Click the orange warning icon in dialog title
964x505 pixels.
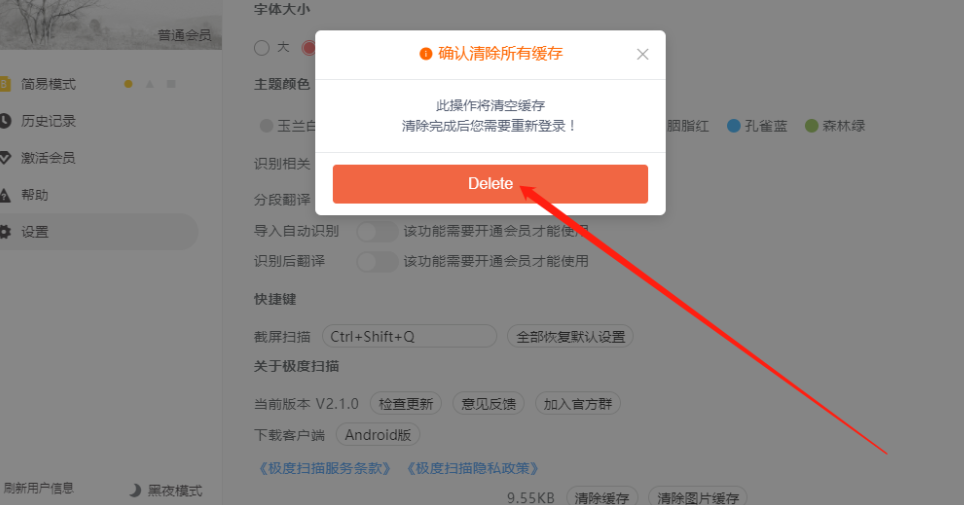[425, 54]
